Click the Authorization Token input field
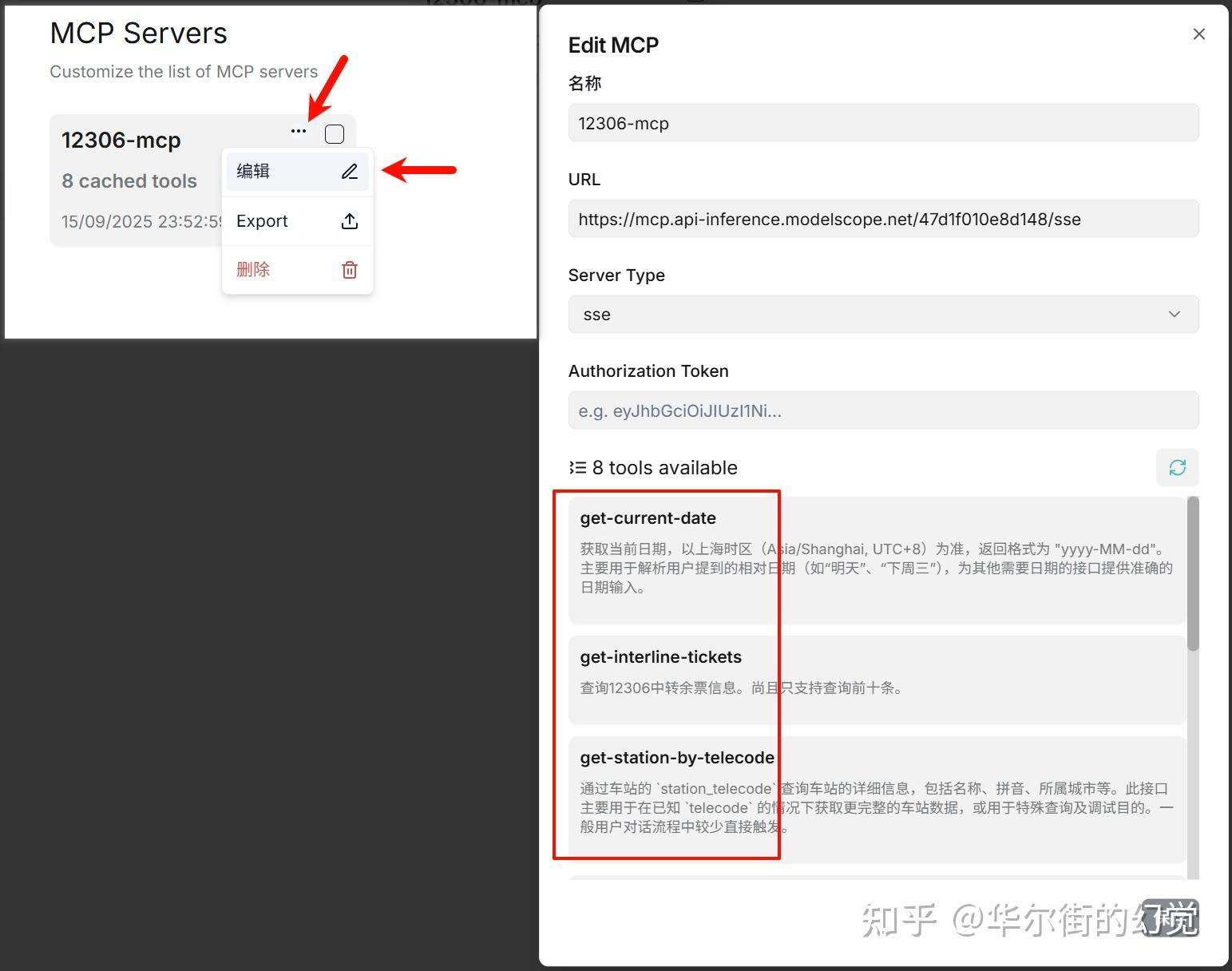The width and height of the screenshot is (1232, 971). pyautogui.click(x=882, y=410)
